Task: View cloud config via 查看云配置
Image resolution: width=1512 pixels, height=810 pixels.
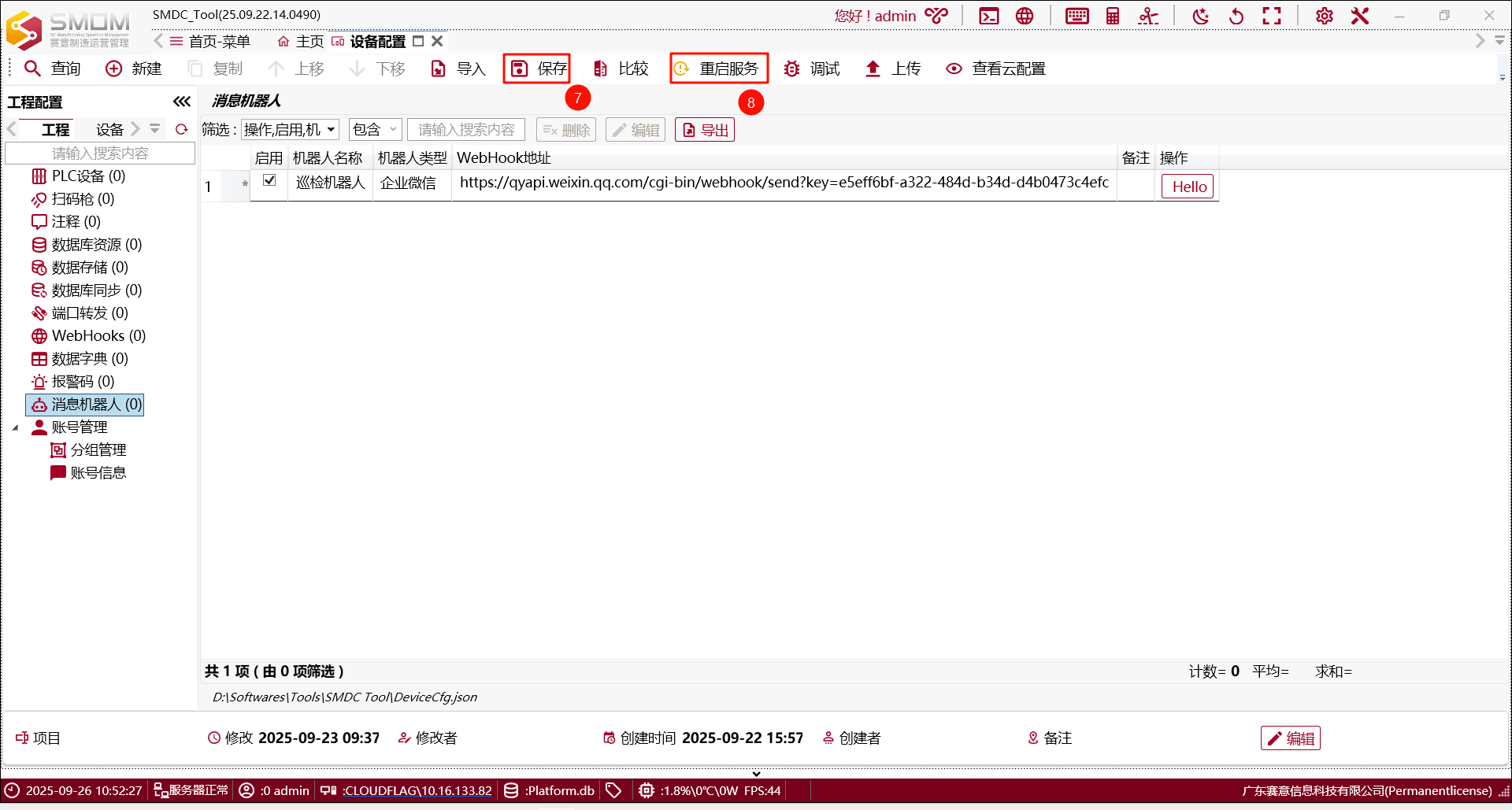Action: coord(996,68)
